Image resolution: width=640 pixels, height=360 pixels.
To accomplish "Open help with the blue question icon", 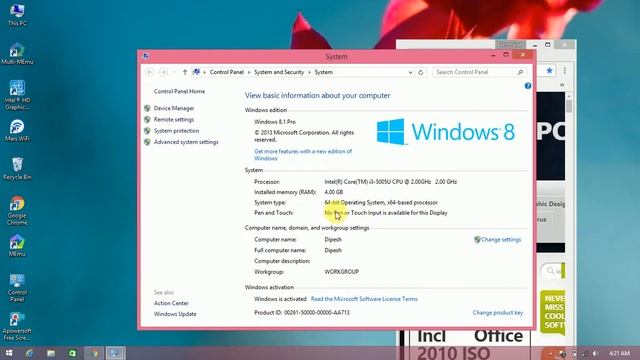I will [528, 86].
